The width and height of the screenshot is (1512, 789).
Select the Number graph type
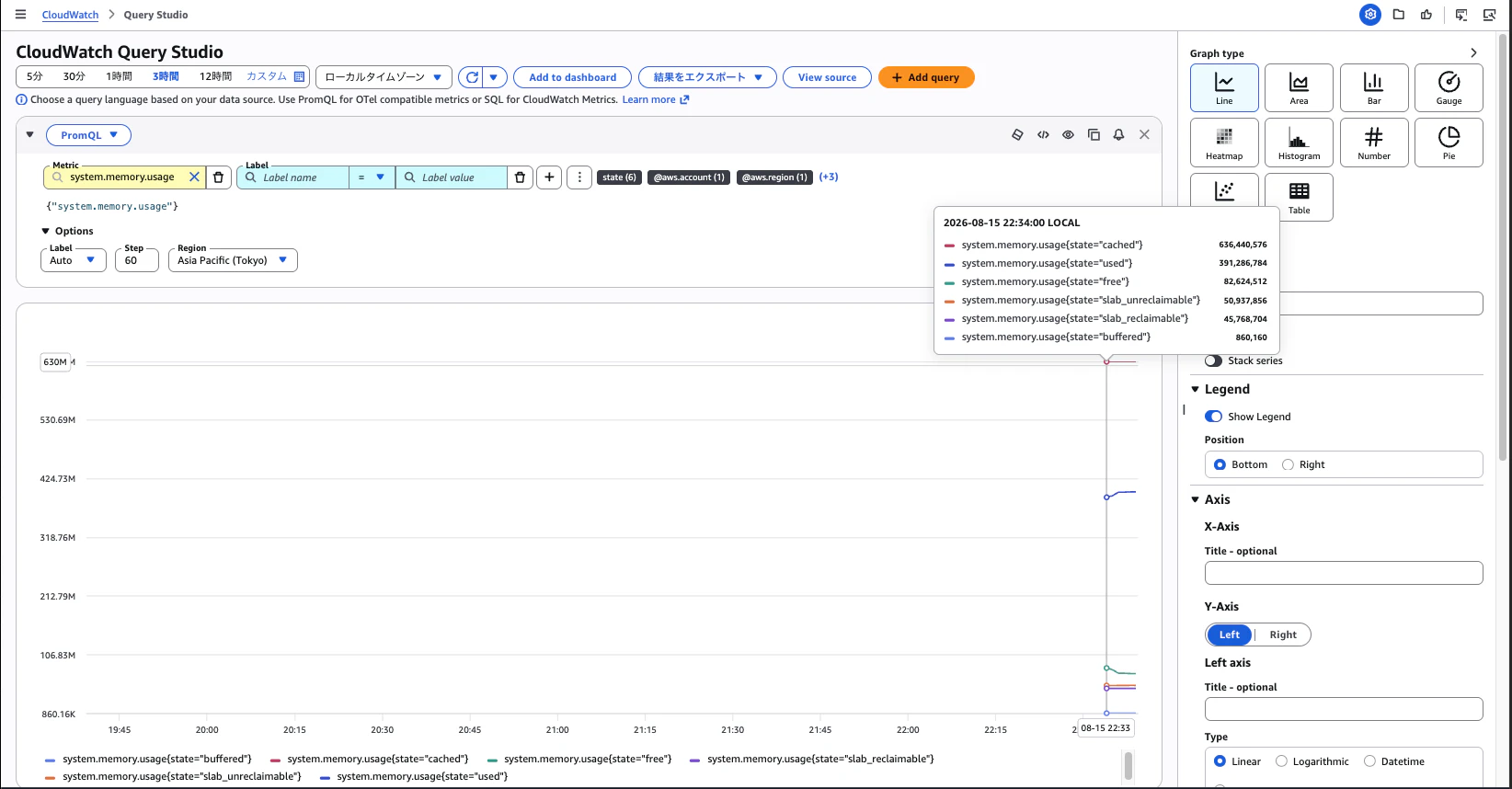coord(1374,143)
